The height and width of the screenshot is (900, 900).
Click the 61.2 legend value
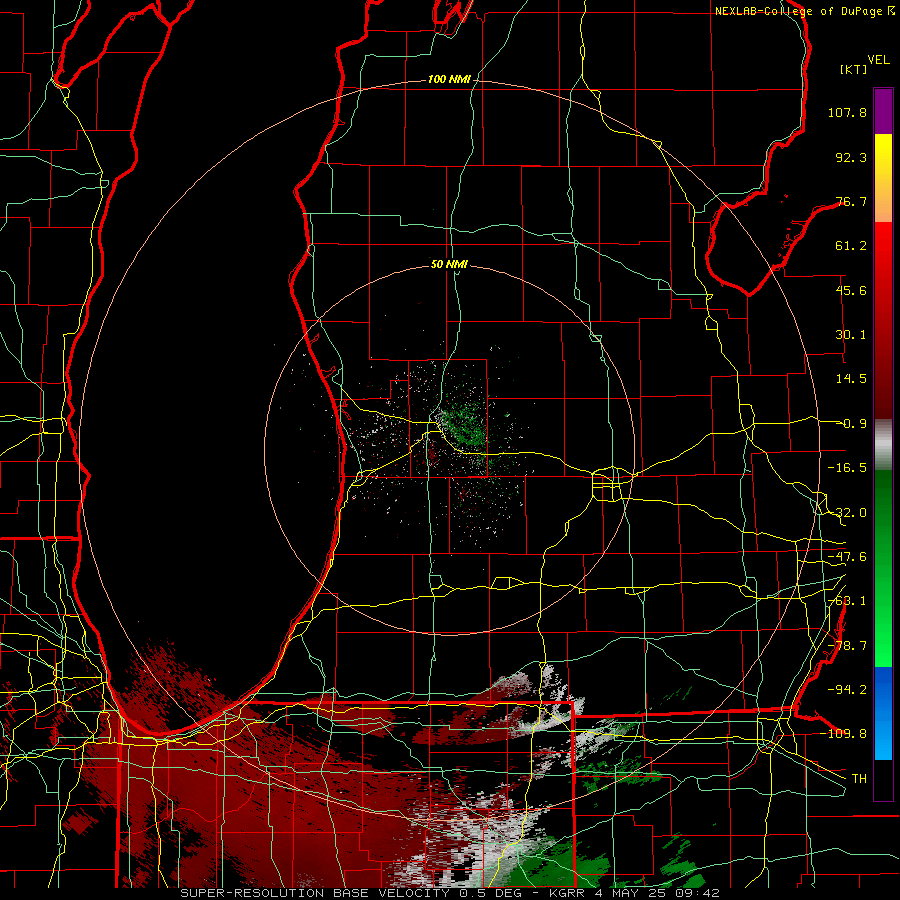(851, 246)
